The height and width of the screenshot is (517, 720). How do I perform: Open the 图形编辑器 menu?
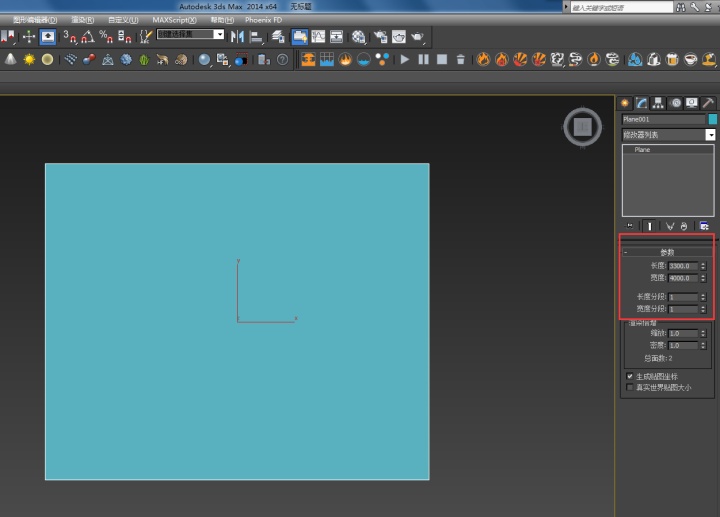[35, 20]
